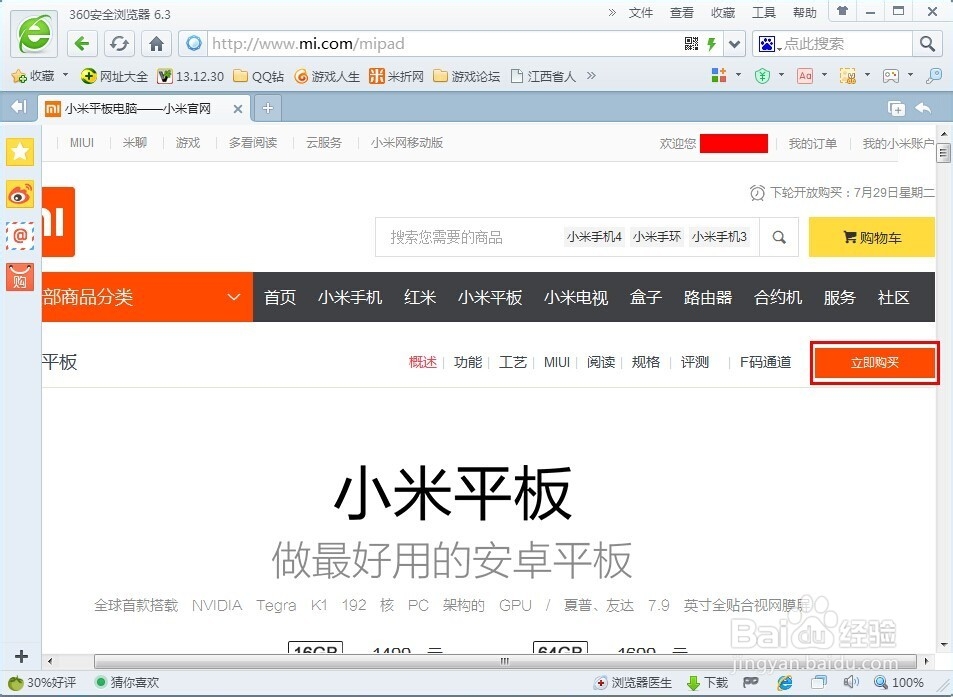Click 30%好评 rating in status bar
Image resolution: width=953 pixels, height=697 pixels.
point(43,682)
